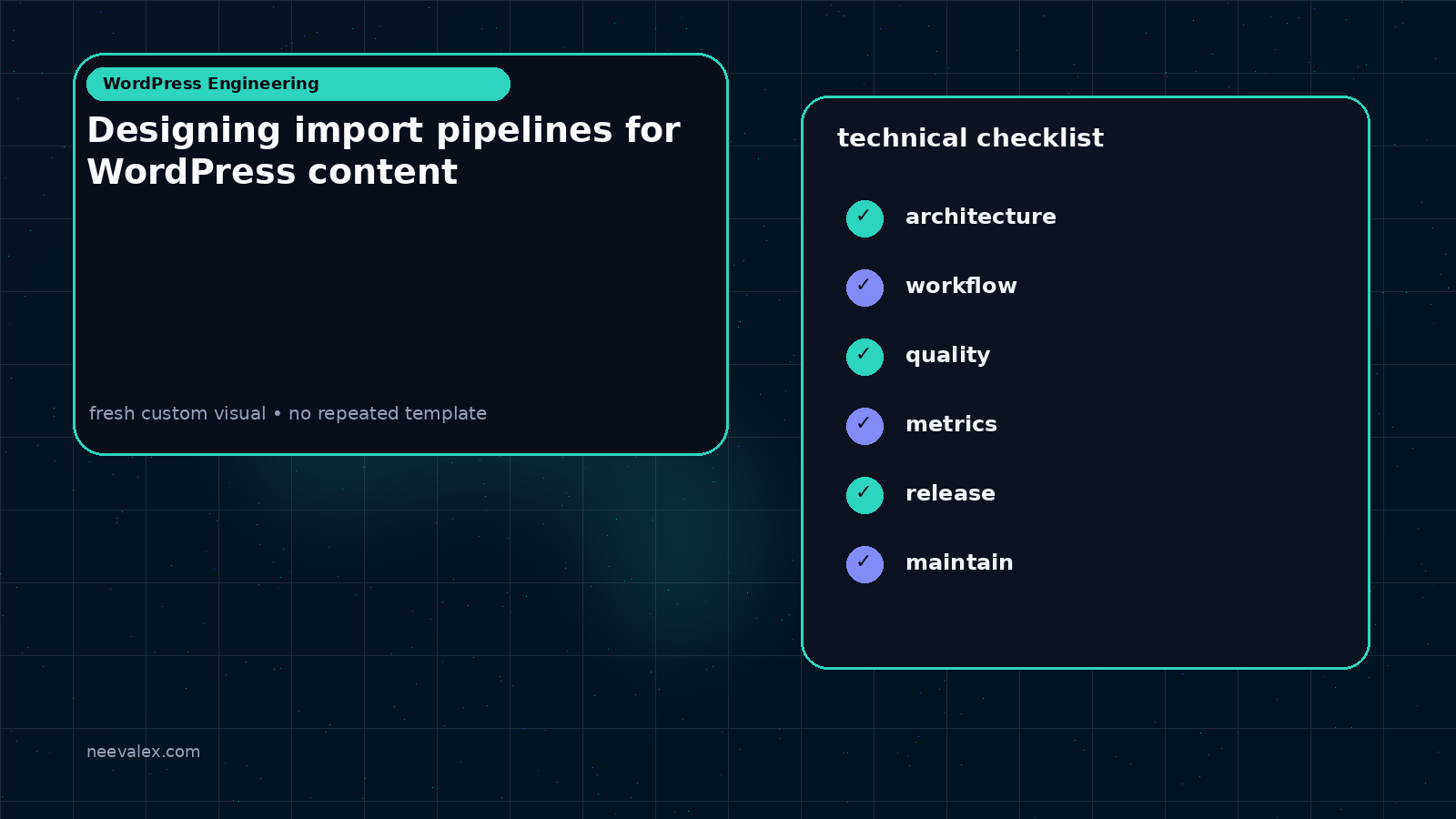Click the 'fresh custom visual • no repeated template' caption
Image resolution: width=1456 pixels, height=819 pixels.
[x=288, y=413]
